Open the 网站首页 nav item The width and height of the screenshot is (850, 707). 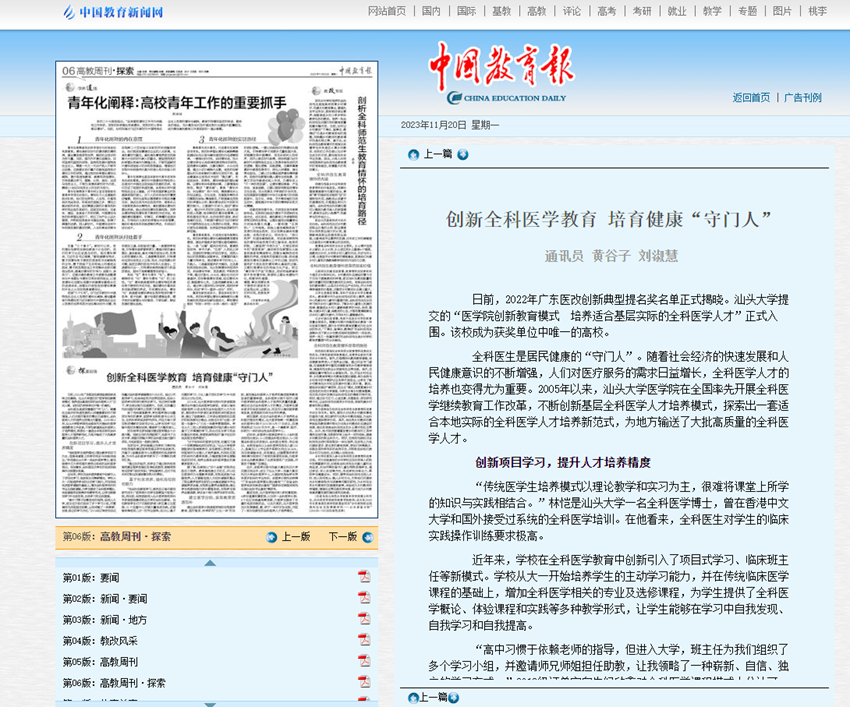(387, 11)
